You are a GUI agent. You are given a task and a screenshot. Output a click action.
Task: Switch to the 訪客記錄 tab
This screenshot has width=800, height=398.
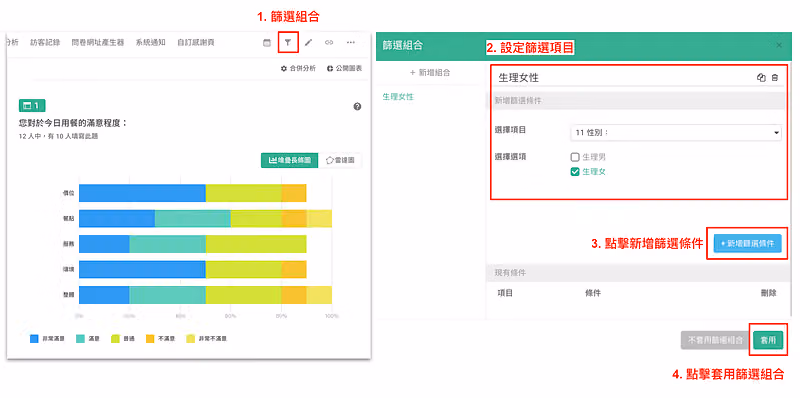(x=45, y=42)
